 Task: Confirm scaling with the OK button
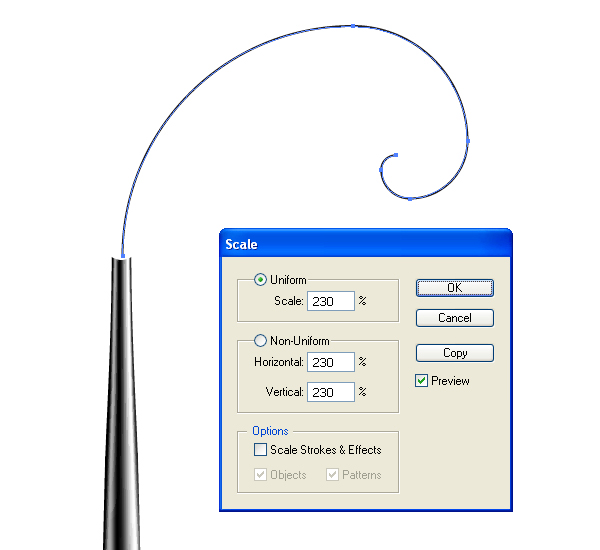point(455,288)
